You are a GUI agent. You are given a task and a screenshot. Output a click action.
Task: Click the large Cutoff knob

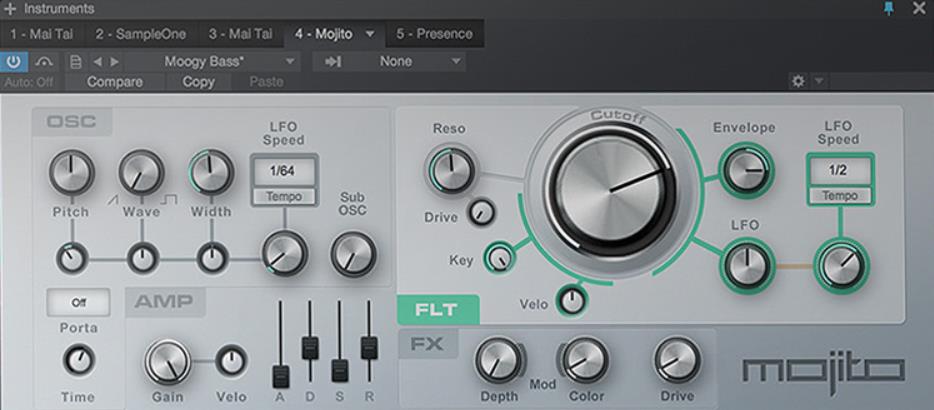click(x=611, y=190)
